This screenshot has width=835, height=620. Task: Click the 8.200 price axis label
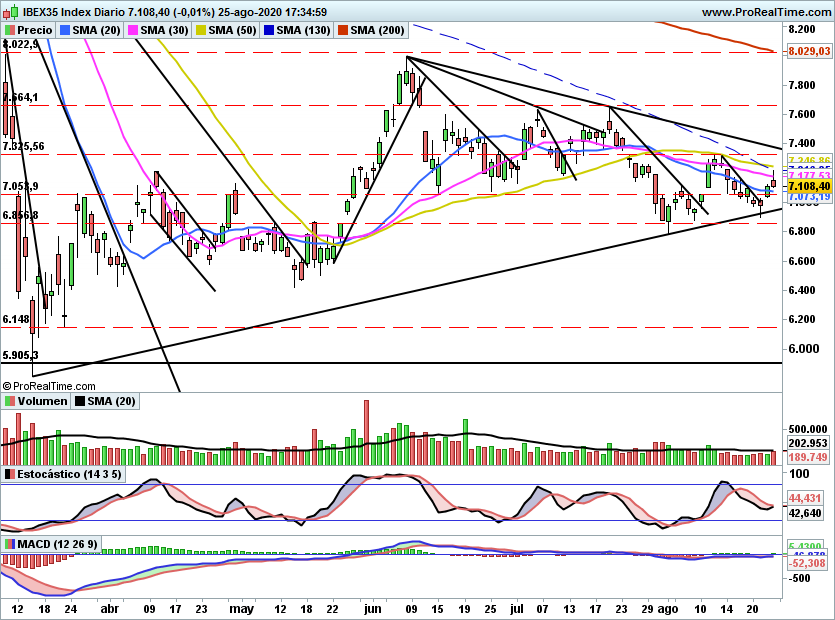802,29
